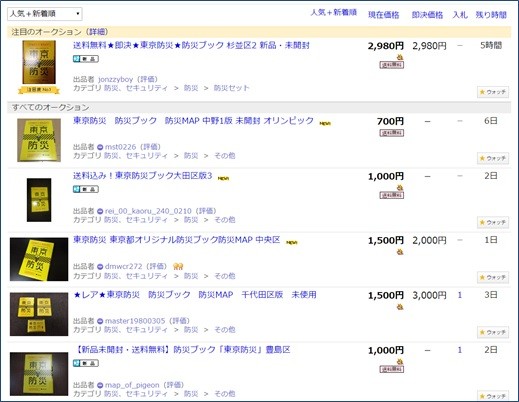Click payment icon under 千代田区版 1,500円 price
The height and width of the screenshot is (402, 519).
pos(400,307)
